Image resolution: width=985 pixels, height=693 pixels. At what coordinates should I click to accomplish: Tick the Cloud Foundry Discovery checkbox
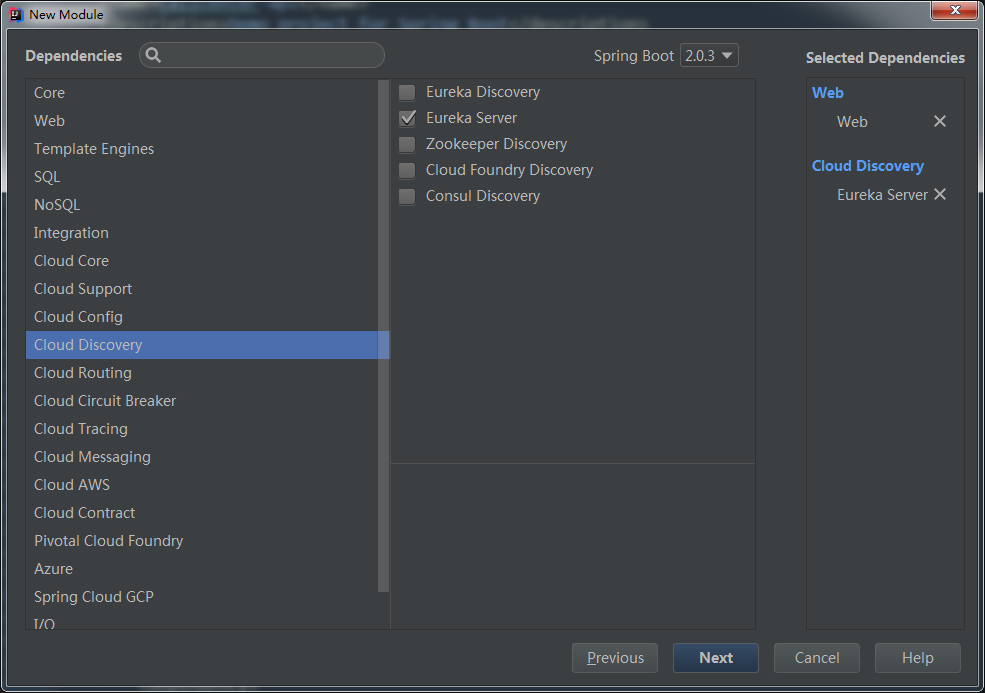pos(407,170)
